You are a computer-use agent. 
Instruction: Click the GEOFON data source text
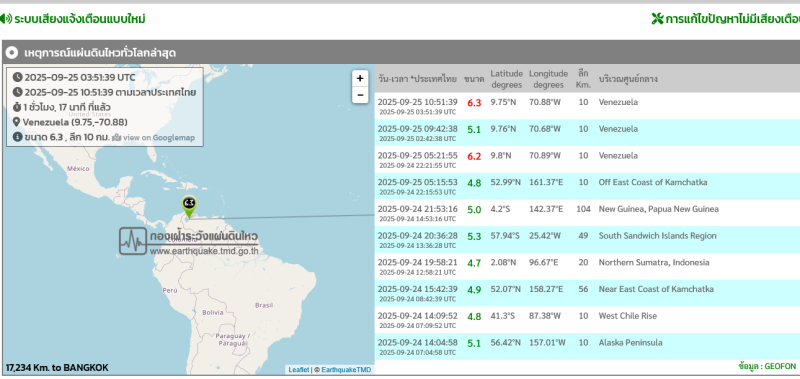click(767, 366)
